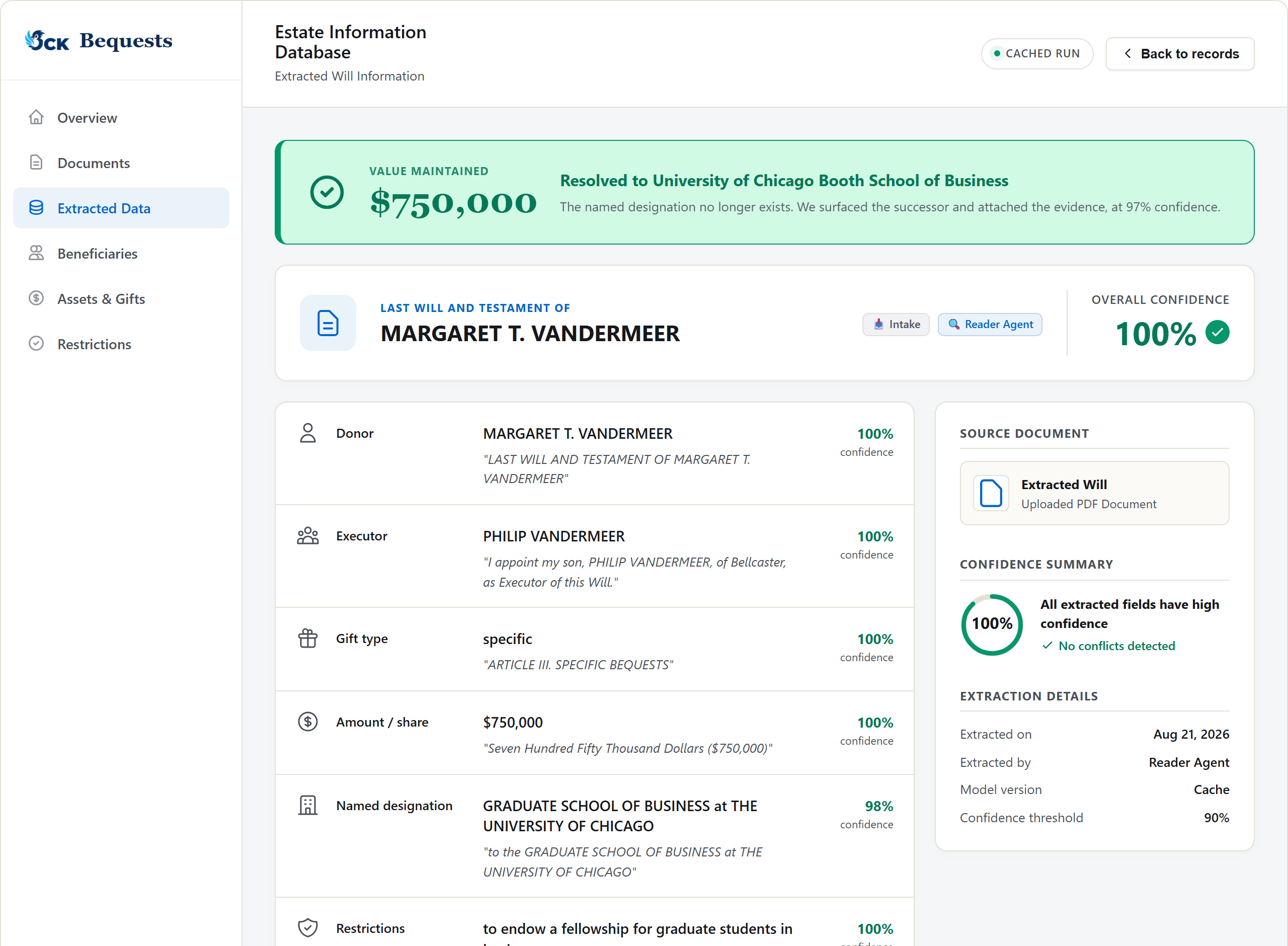Click the Assets & Gifts dollar icon
This screenshot has width=1288, height=946.
click(x=36, y=298)
